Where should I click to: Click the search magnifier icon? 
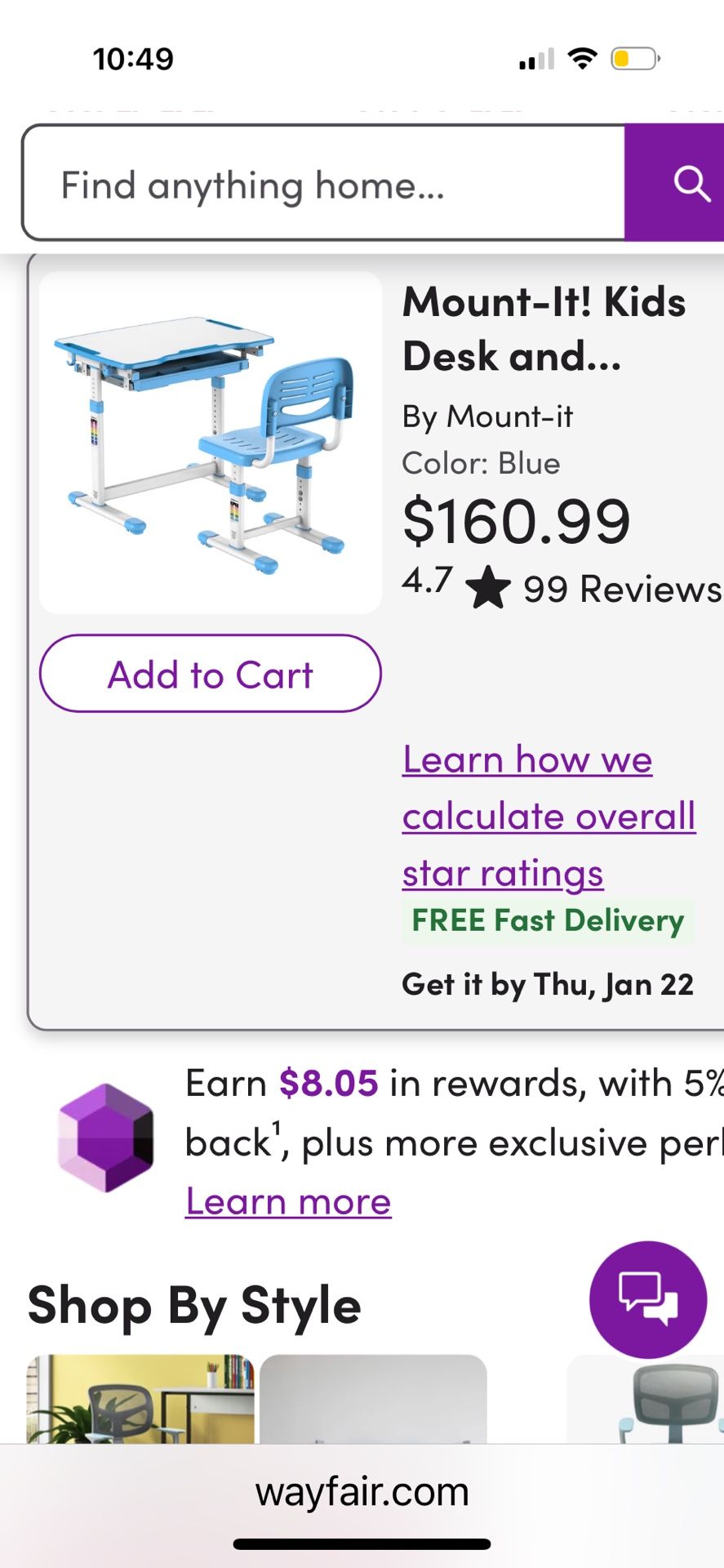[691, 183]
